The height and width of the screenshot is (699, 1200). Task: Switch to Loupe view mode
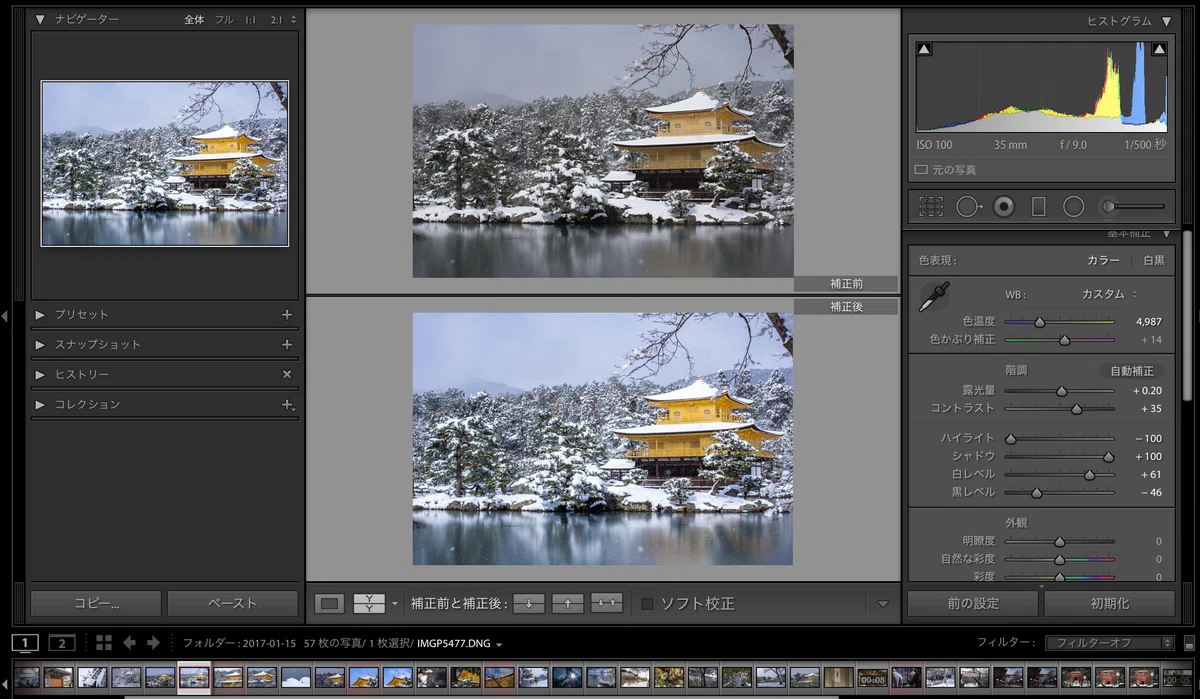click(x=329, y=603)
